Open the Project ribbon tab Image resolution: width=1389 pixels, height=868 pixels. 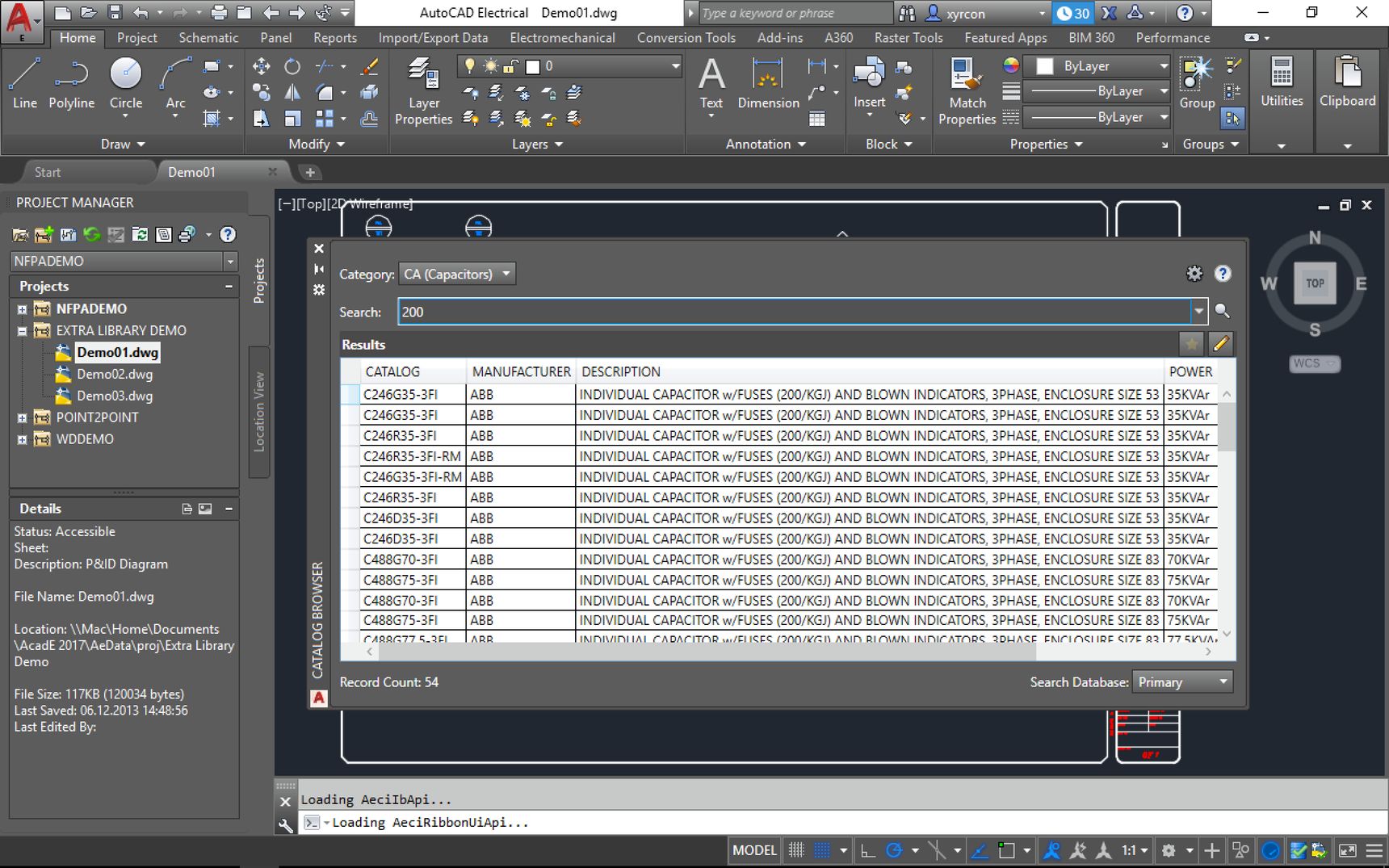click(136, 38)
